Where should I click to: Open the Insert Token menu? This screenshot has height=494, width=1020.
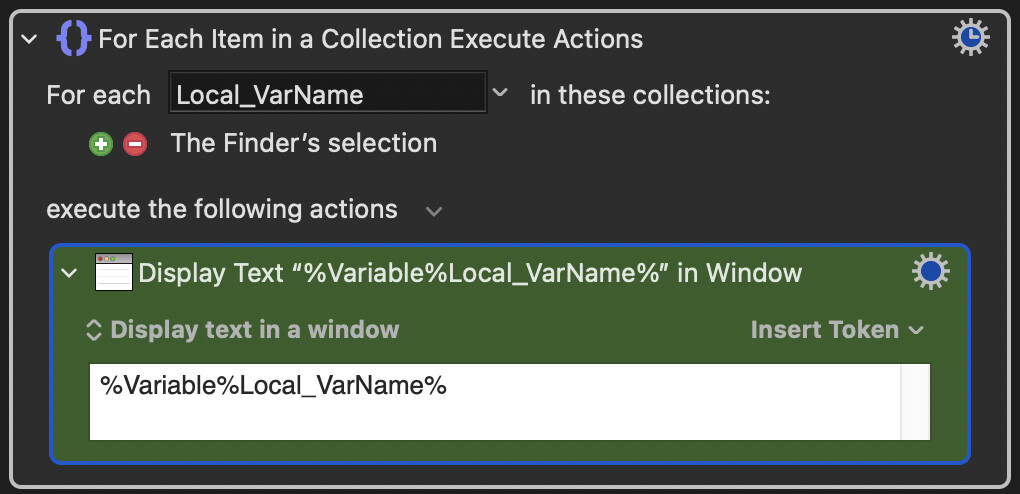point(837,330)
